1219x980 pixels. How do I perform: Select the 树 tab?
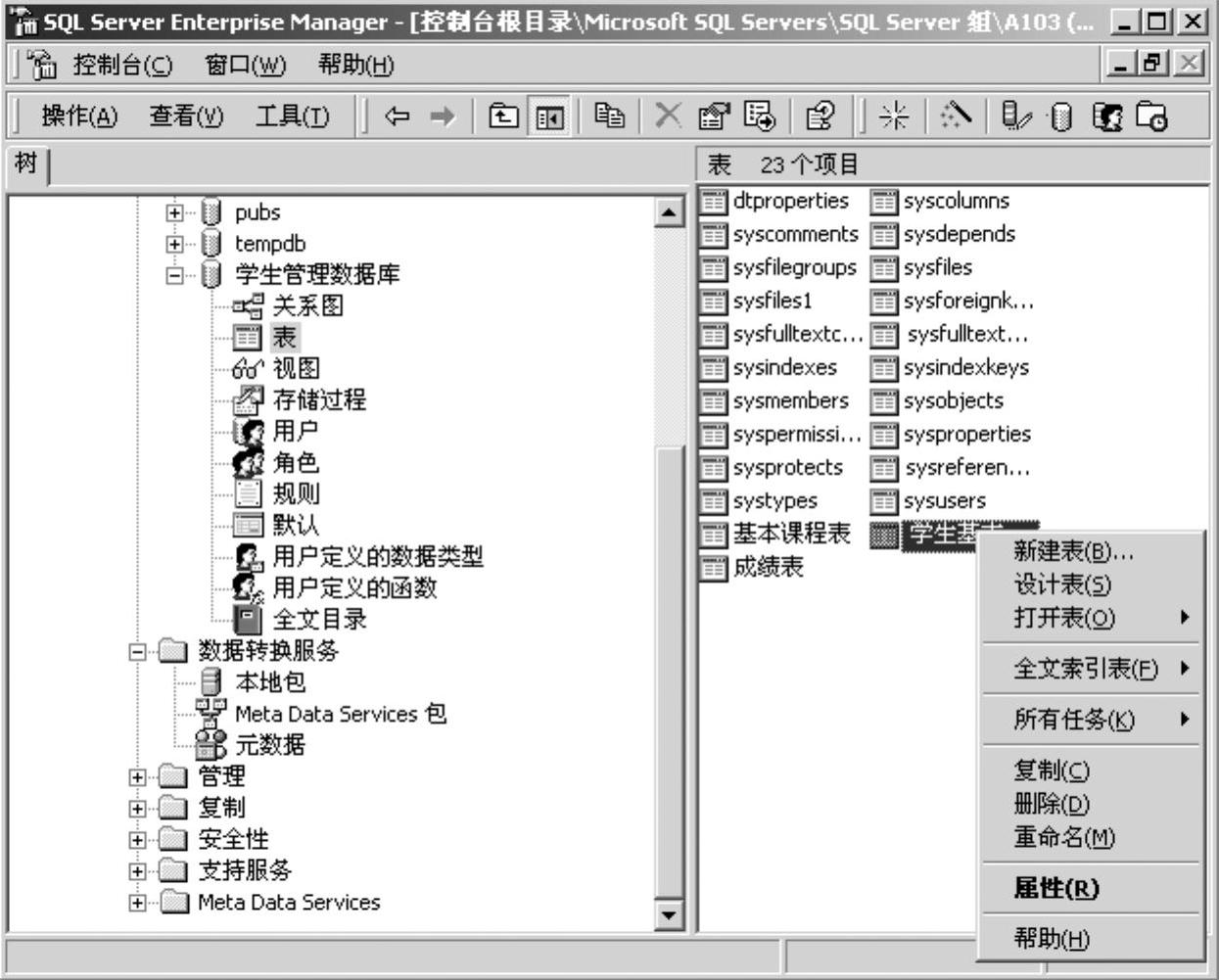tap(25, 163)
